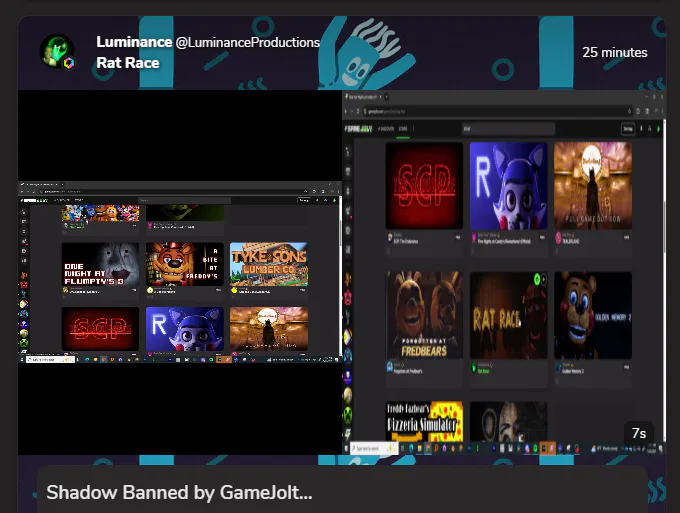The width and height of the screenshot is (680, 513).
Task: Open the 25 minutes post timestamp
Action: [615, 52]
